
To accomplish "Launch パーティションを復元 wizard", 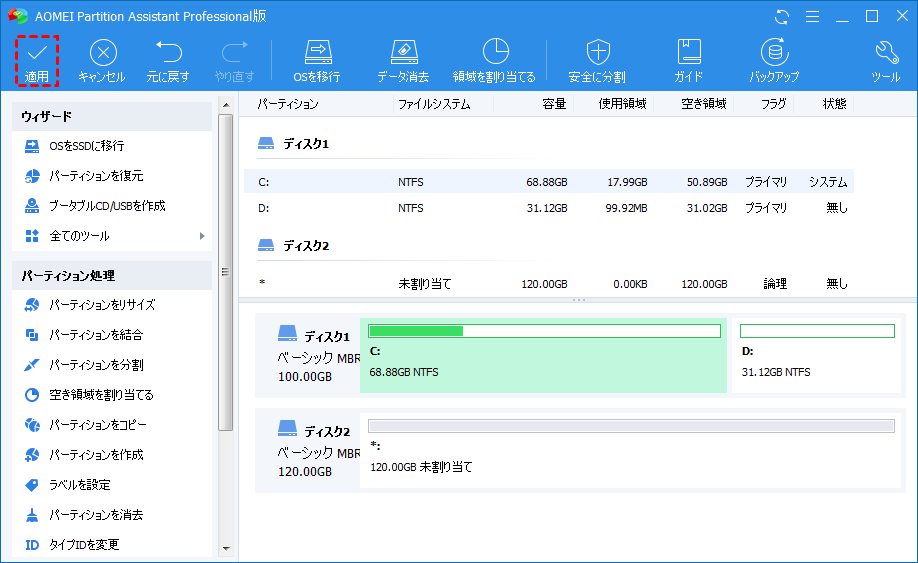I will (84, 176).
